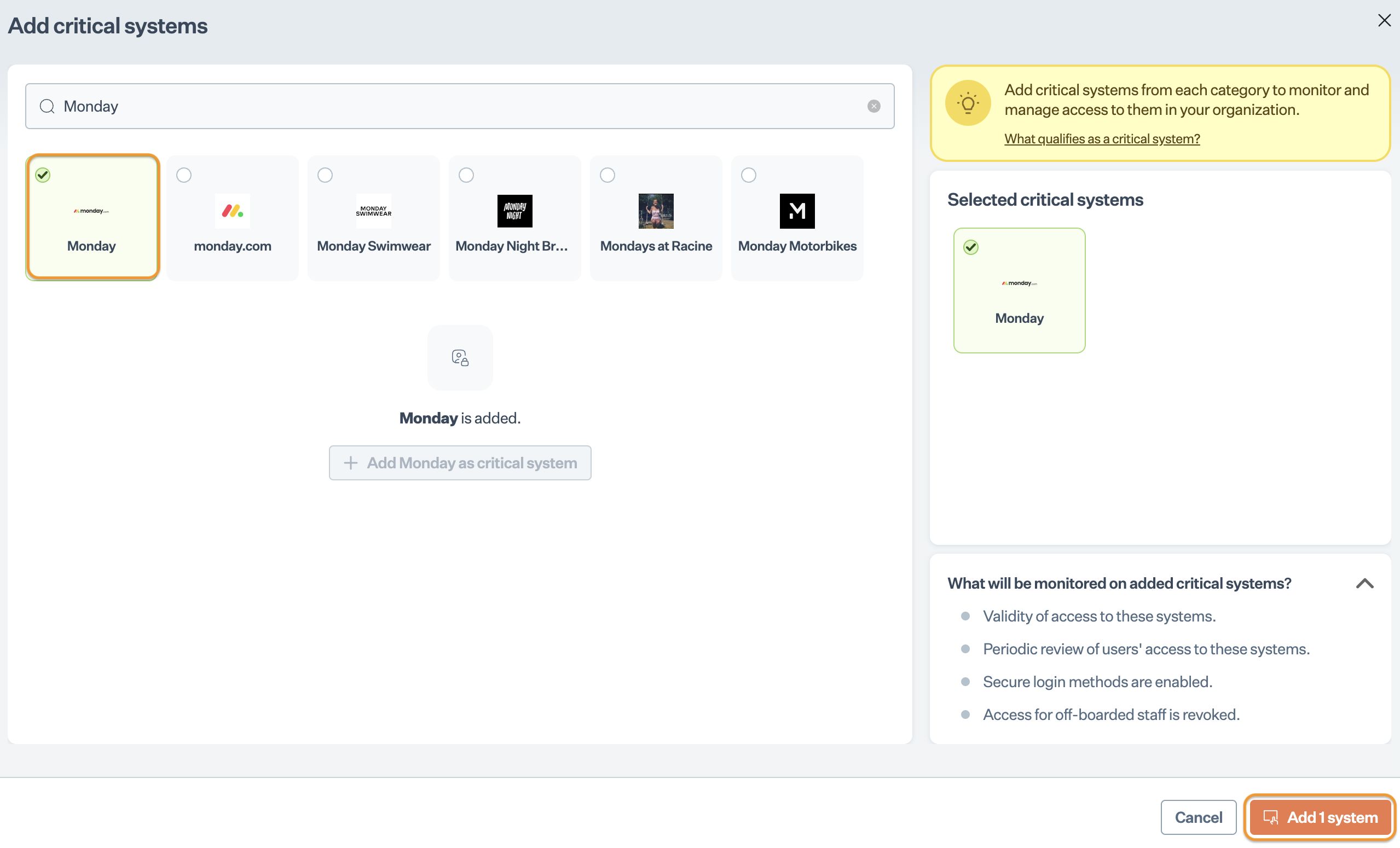Uncheck the selected Monday card checkmark
This screenshot has height=848, width=1400.
click(x=43, y=175)
